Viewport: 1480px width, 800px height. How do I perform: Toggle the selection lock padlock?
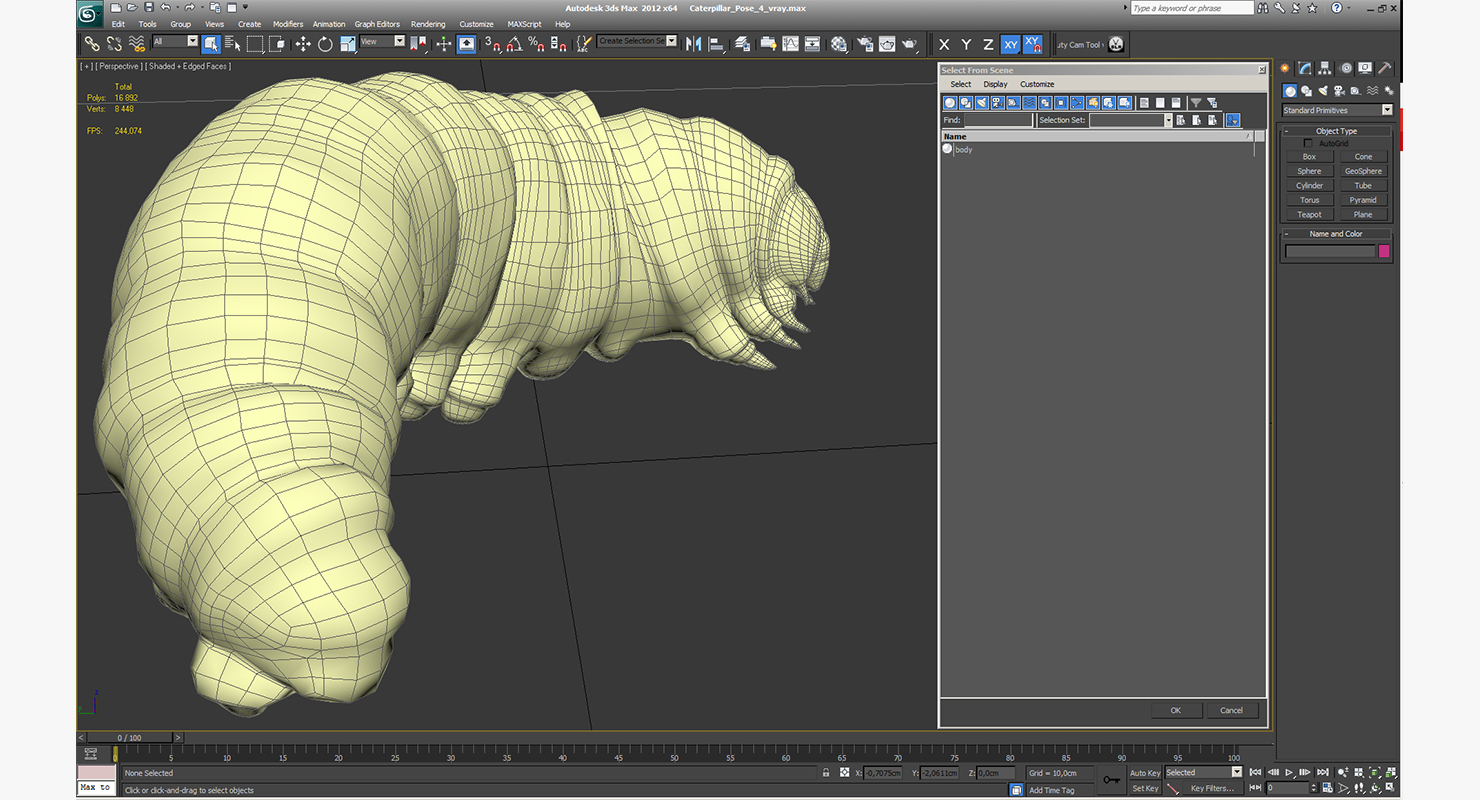pos(826,773)
